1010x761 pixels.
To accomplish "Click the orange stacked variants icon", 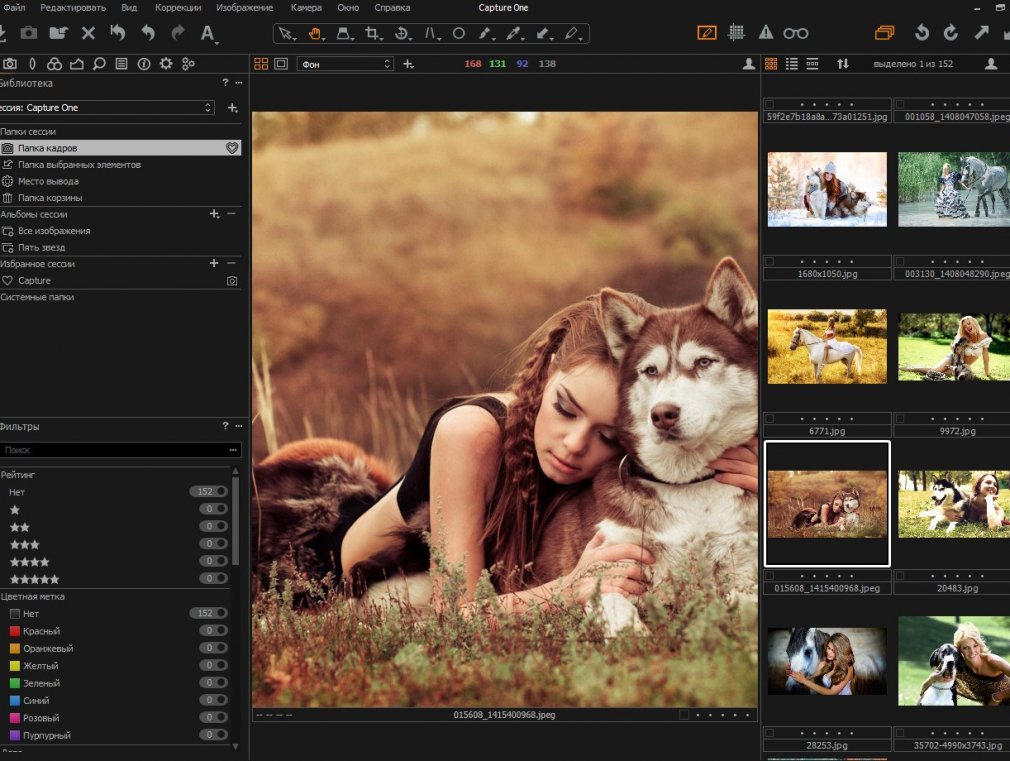I will pos(884,33).
